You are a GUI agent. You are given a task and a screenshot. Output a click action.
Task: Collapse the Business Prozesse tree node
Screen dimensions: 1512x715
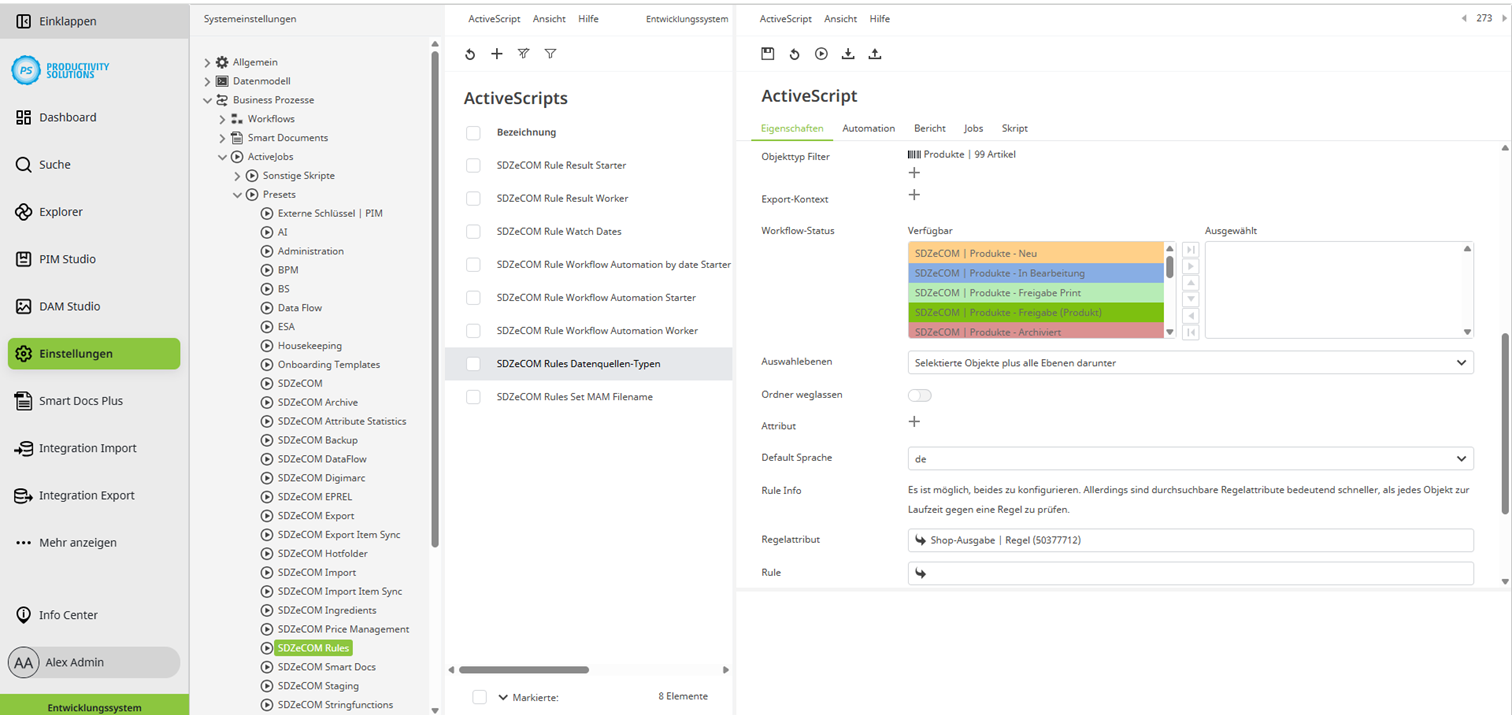pyautogui.click(x=208, y=99)
